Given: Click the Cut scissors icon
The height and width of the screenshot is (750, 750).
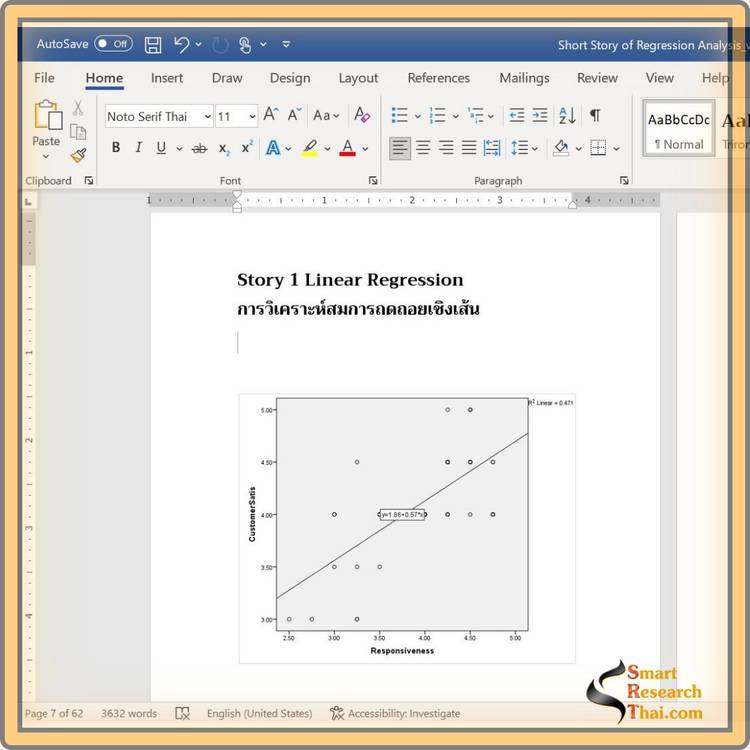Looking at the screenshot, I should [x=78, y=108].
